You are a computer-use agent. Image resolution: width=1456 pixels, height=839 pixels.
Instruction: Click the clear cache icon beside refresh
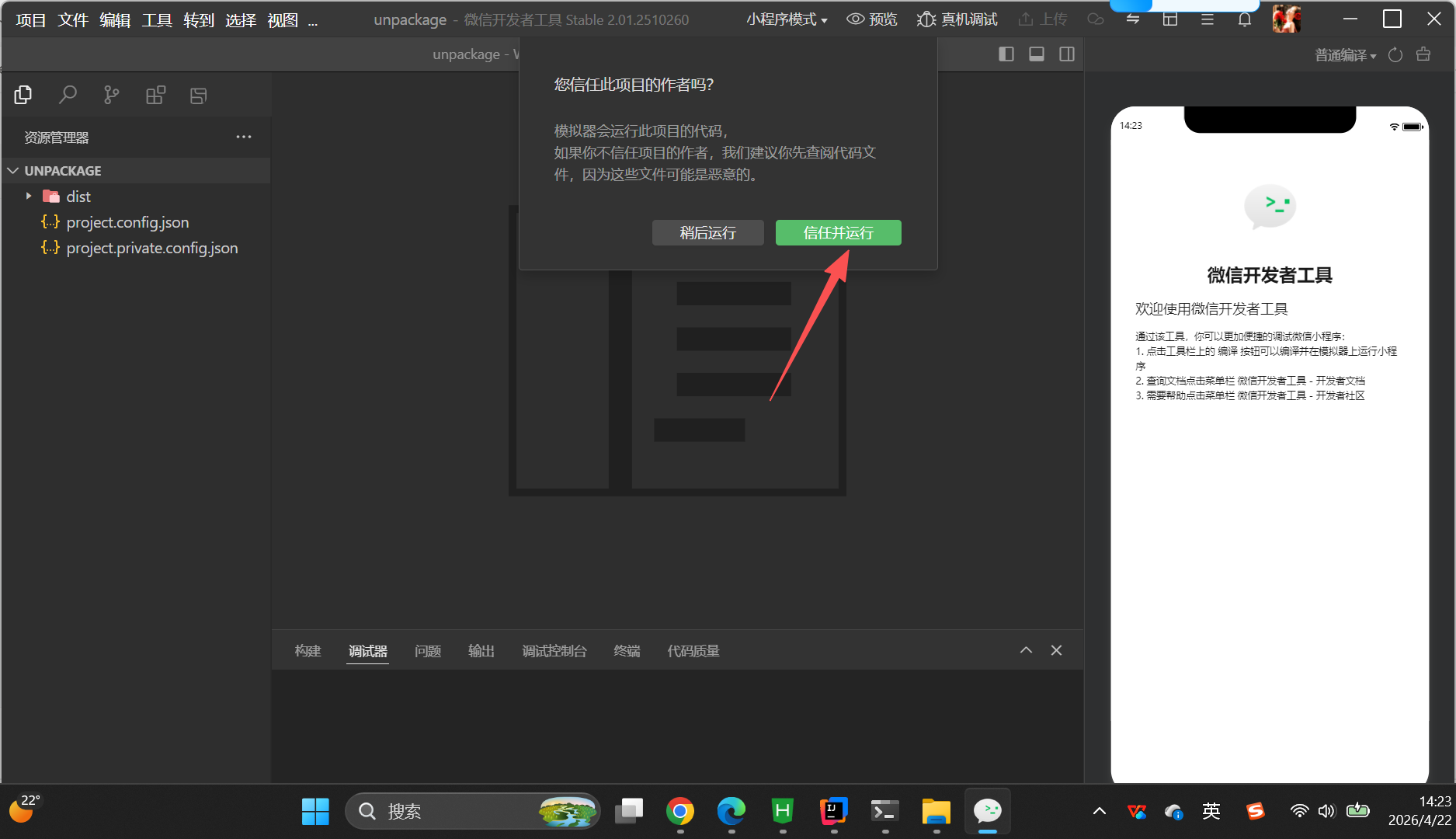coord(1423,54)
